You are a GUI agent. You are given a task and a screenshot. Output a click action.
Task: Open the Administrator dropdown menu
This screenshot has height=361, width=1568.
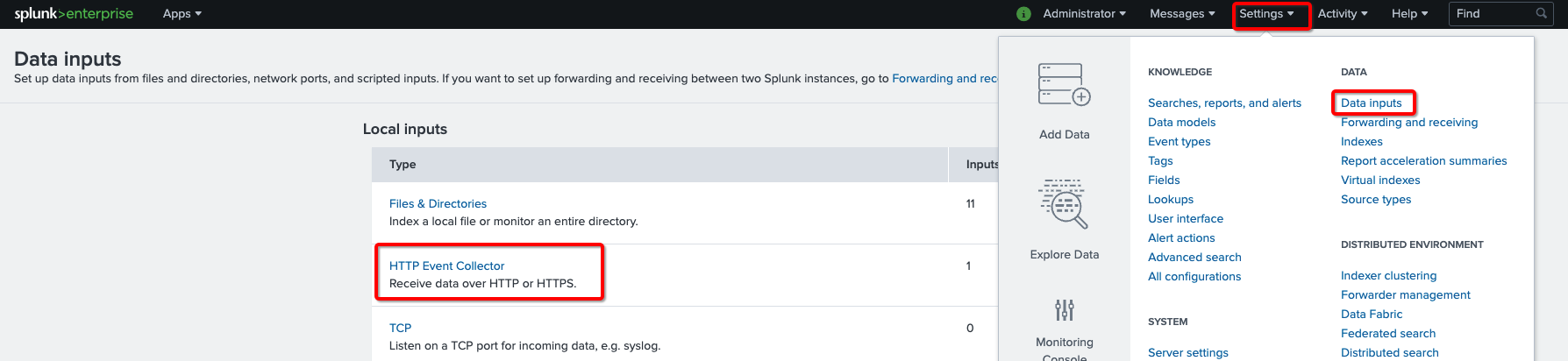click(x=1084, y=14)
